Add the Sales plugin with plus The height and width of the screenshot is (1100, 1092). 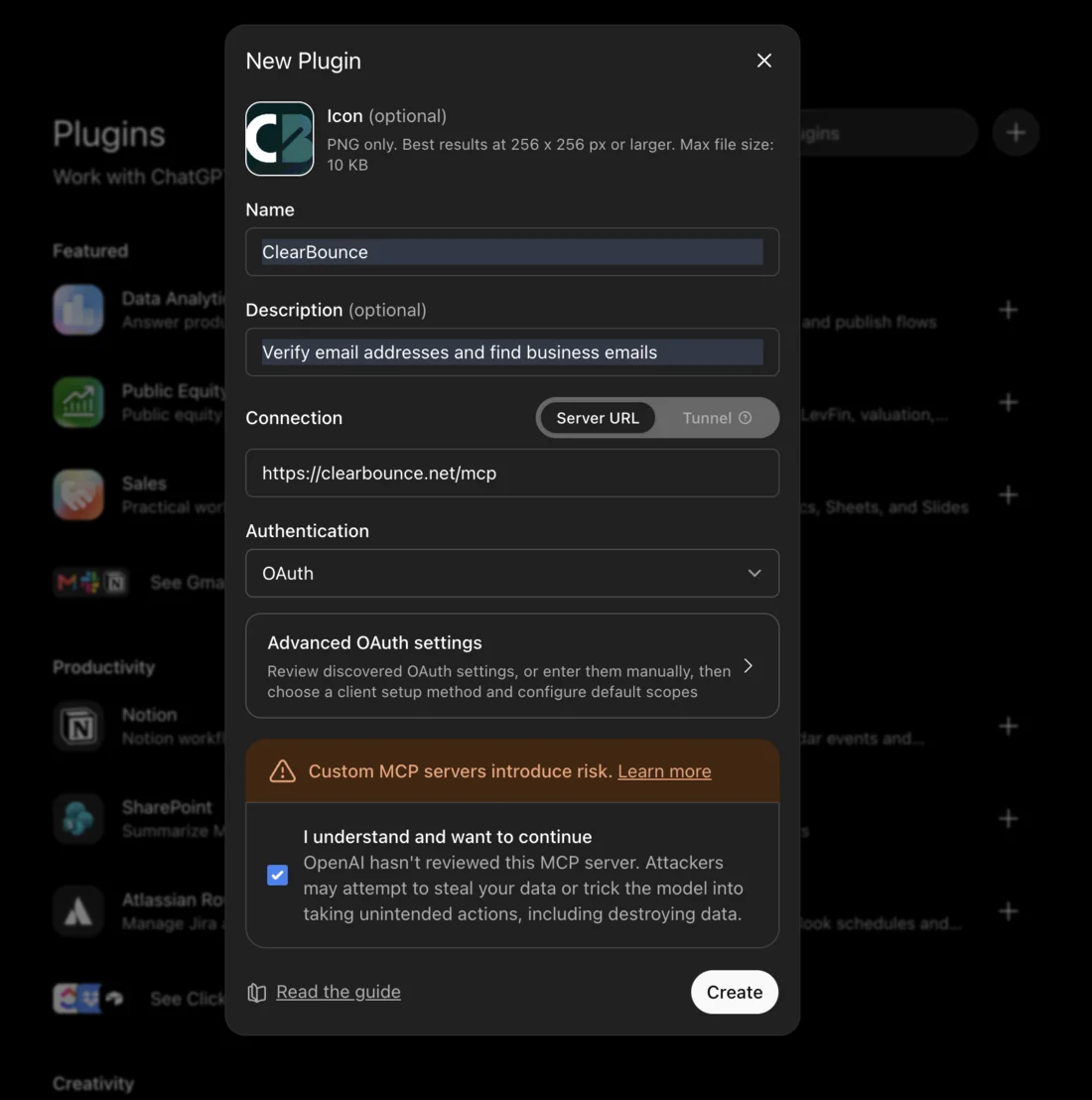(1008, 494)
